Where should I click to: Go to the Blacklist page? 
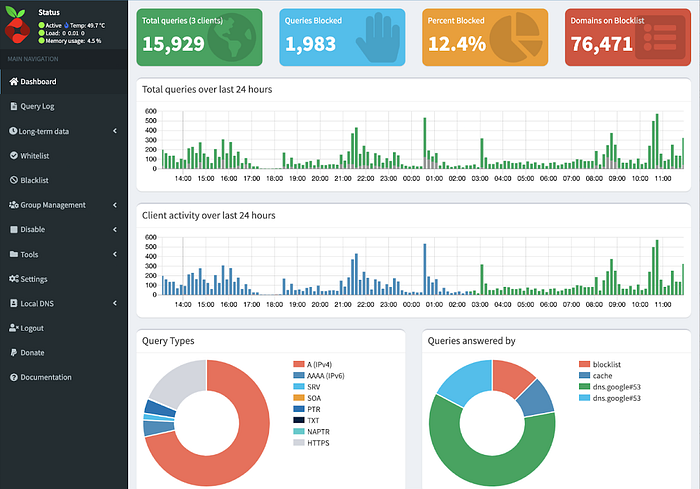pyautogui.click(x=64, y=180)
